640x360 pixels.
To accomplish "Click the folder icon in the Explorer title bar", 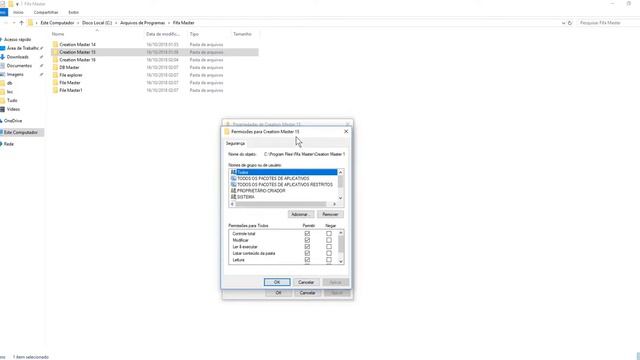I will 11,4.
